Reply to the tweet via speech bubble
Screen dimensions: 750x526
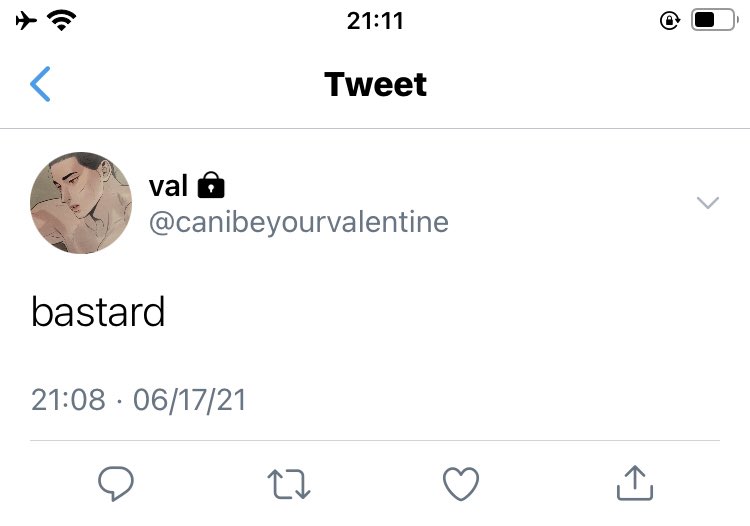click(x=116, y=483)
